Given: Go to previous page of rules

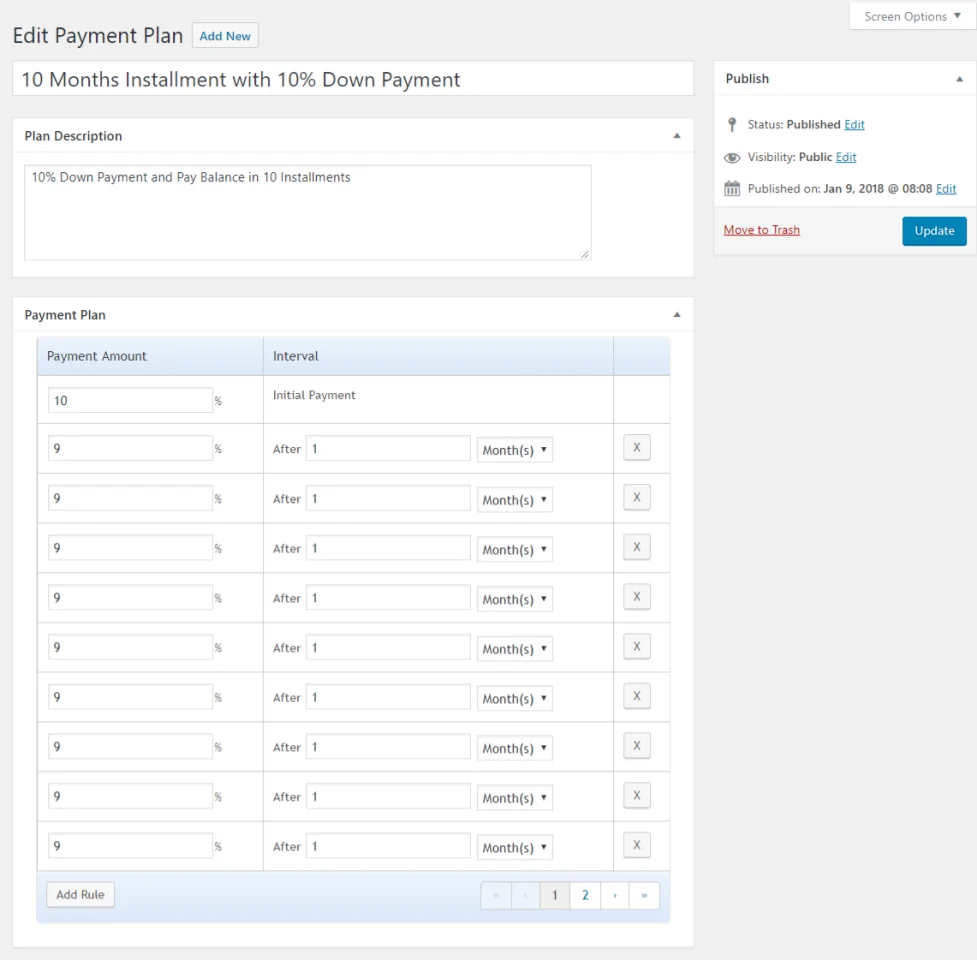Looking at the screenshot, I should tap(525, 896).
